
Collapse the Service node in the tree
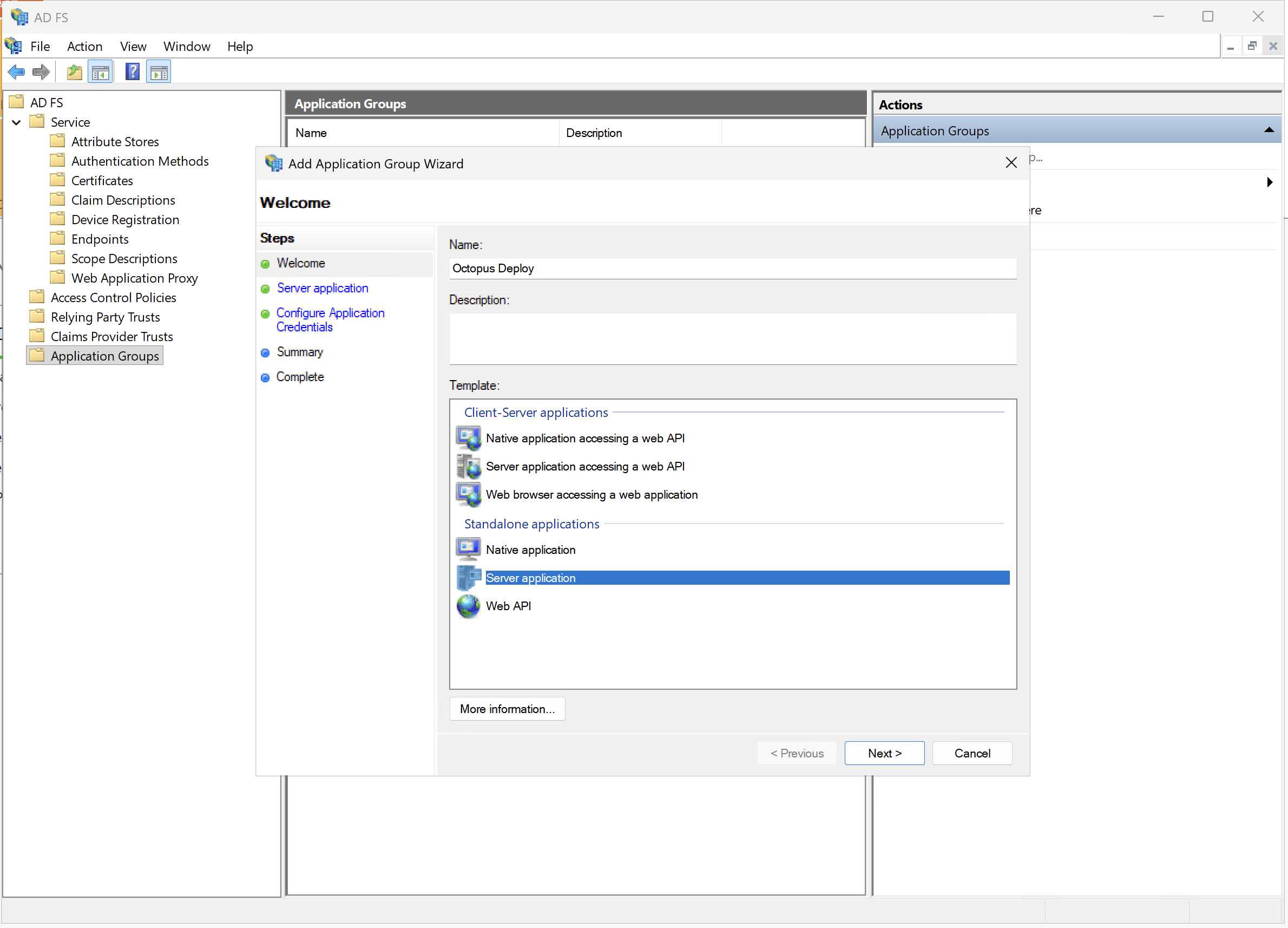click(x=16, y=122)
